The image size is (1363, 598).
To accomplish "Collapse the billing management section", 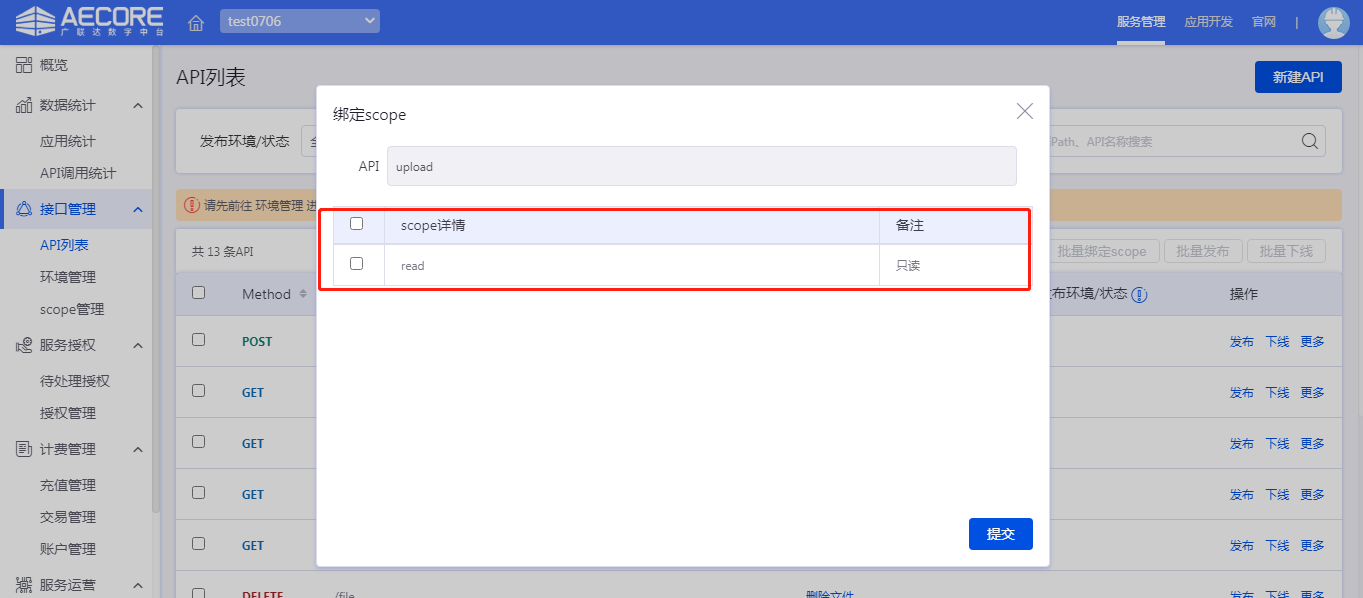I will click(138, 449).
